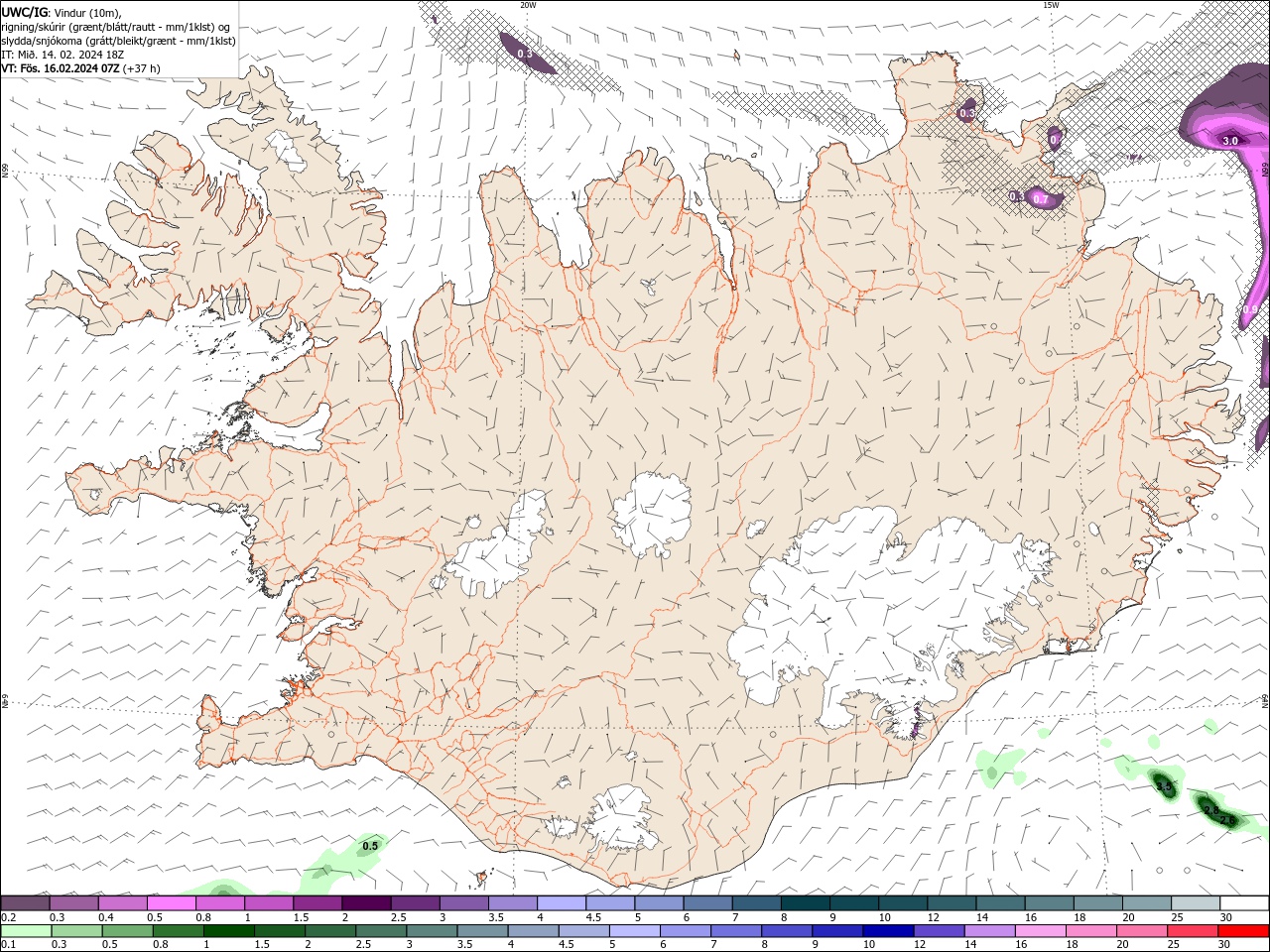The width and height of the screenshot is (1270, 952).
Task: Click the bright red 30 swatch in rain scale
Action: 1243,931
